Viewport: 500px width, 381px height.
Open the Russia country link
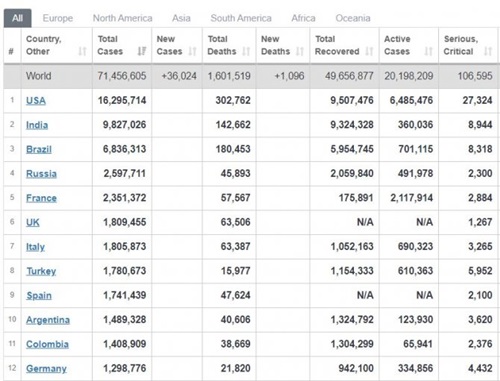41,174
